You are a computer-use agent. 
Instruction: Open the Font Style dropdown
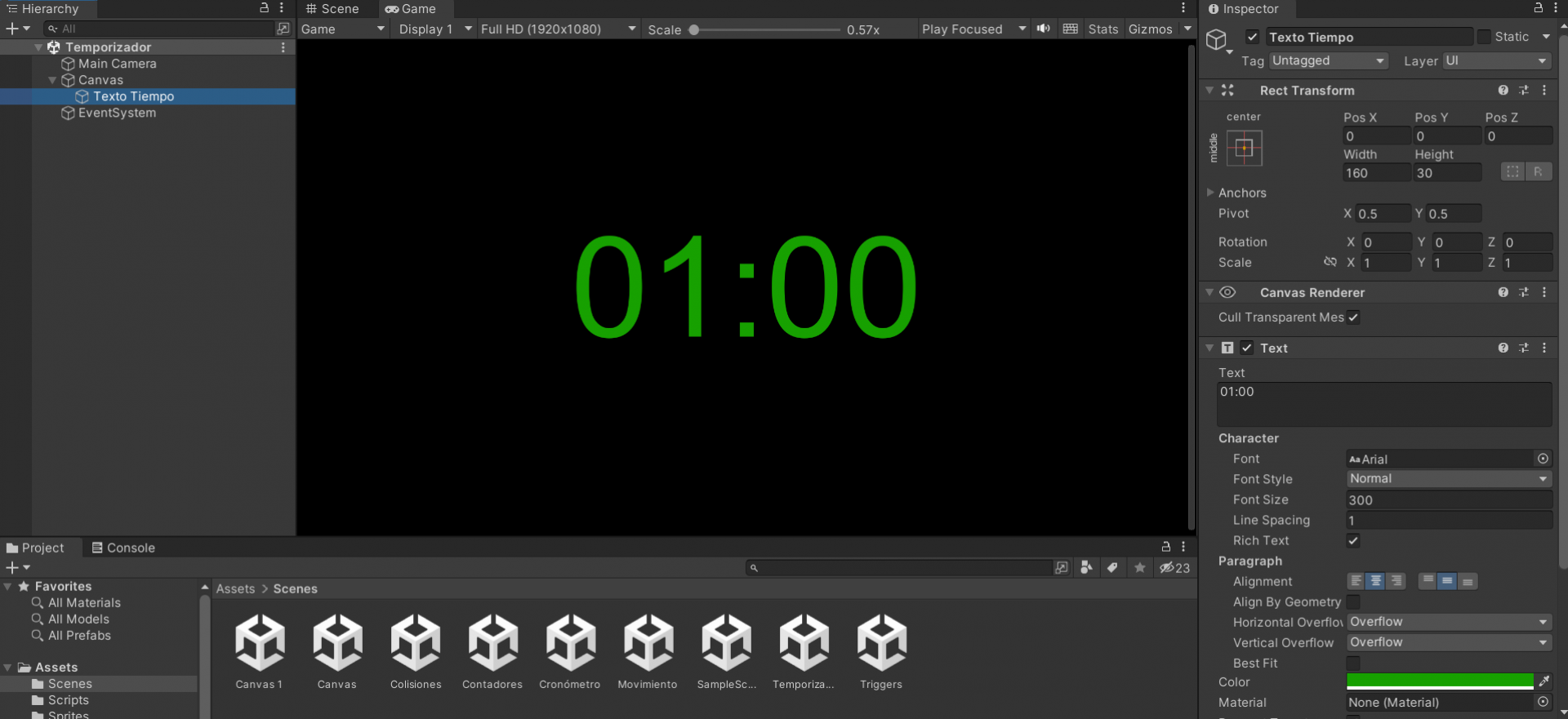tap(1448, 479)
